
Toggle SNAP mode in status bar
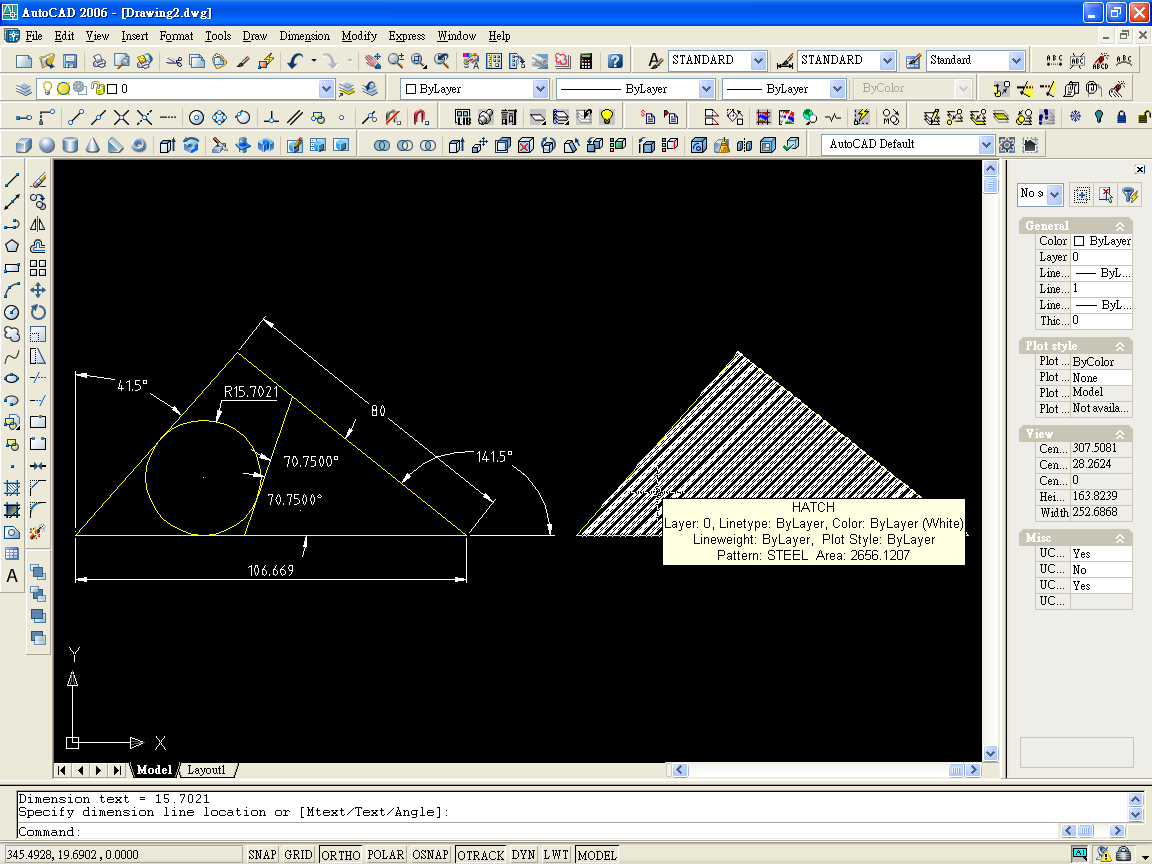pos(262,854)
